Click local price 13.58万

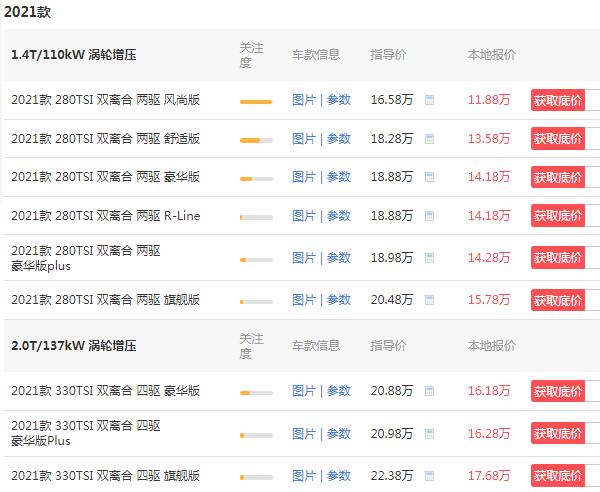[x=489, y=138]
